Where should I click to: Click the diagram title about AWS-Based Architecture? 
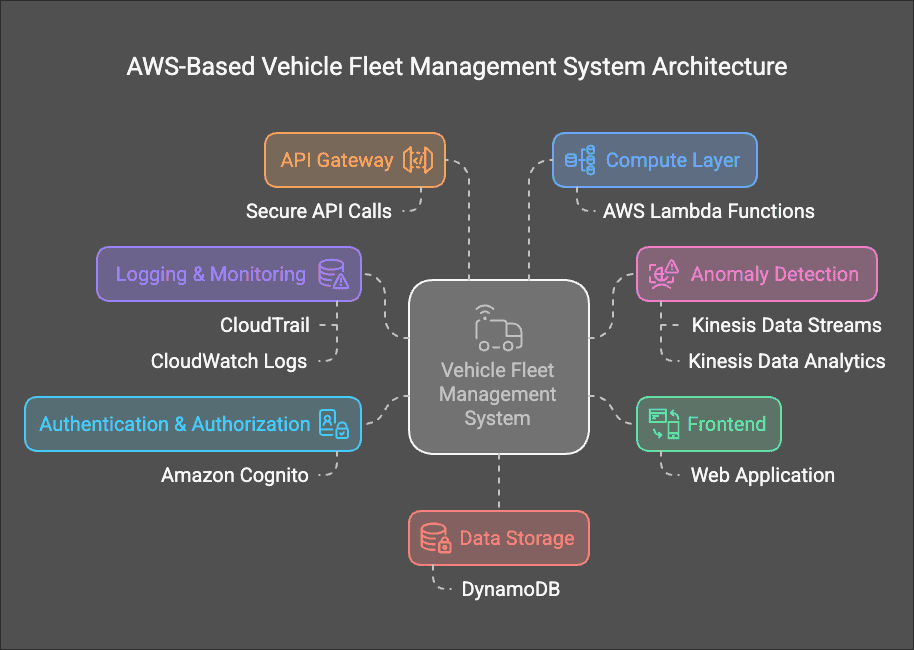point(457,66)
